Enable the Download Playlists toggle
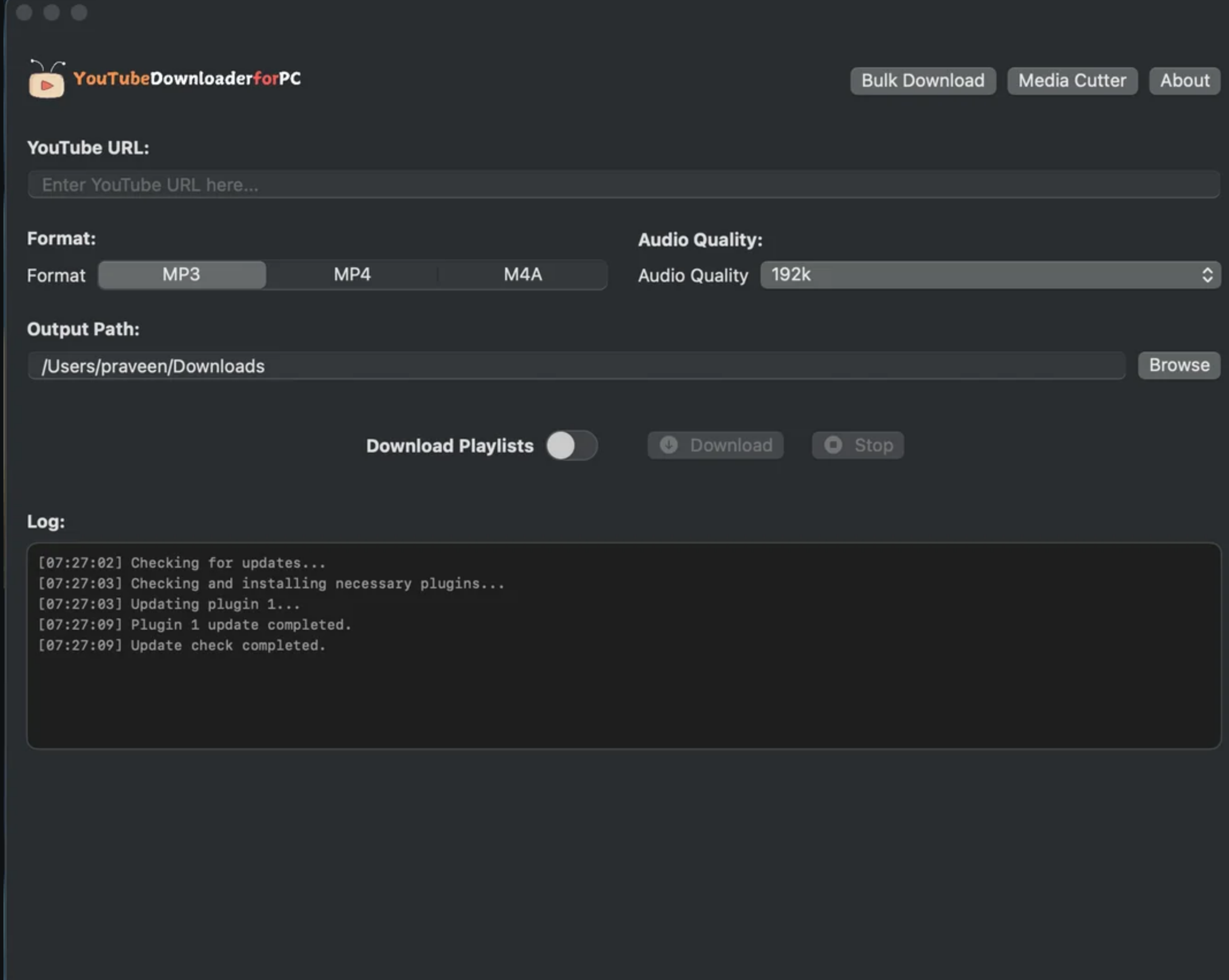This screenshot has width=1229, height=980. click(571, 445)
